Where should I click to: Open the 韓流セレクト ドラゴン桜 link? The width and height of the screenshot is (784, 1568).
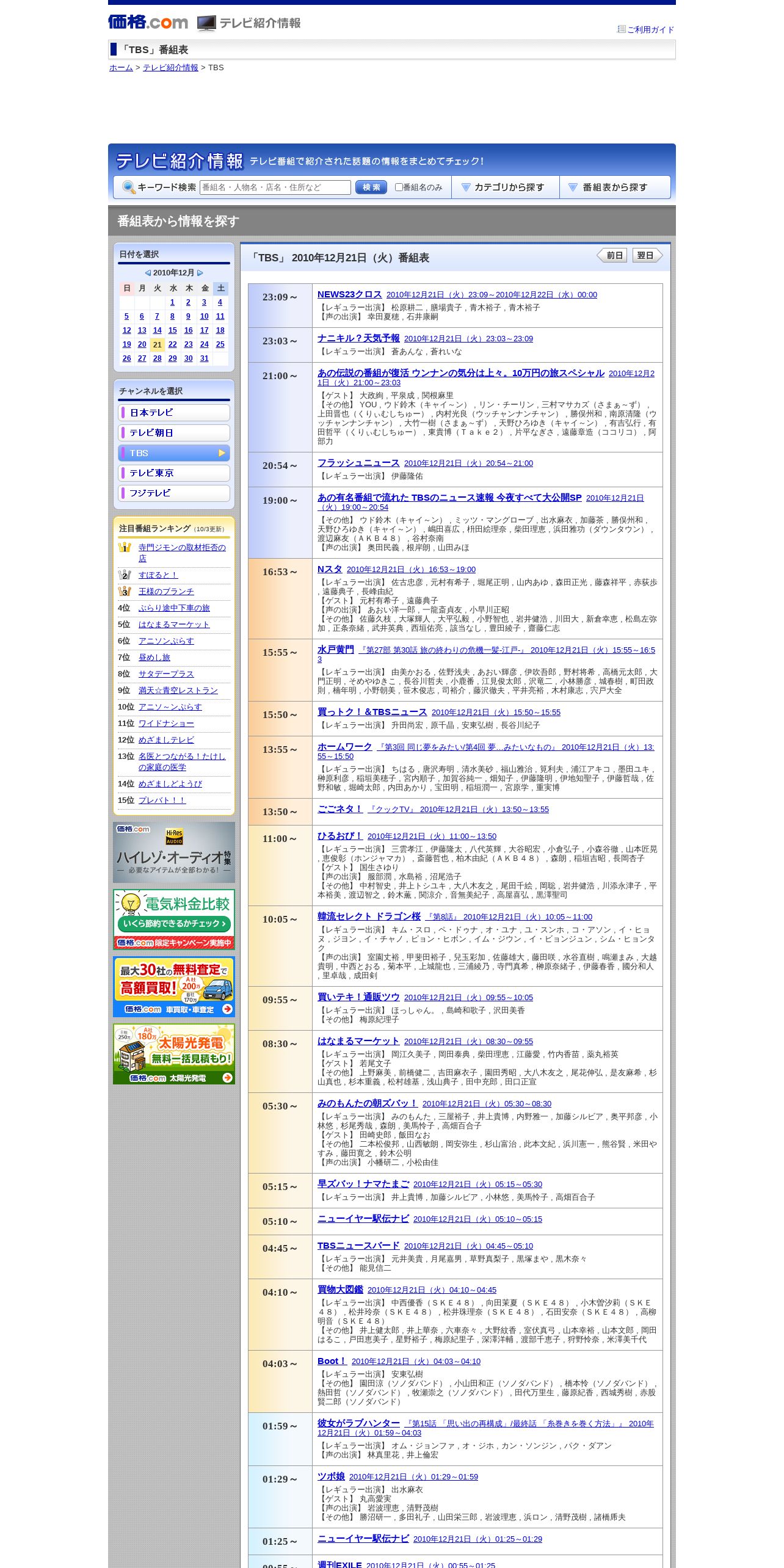point(369,916)
